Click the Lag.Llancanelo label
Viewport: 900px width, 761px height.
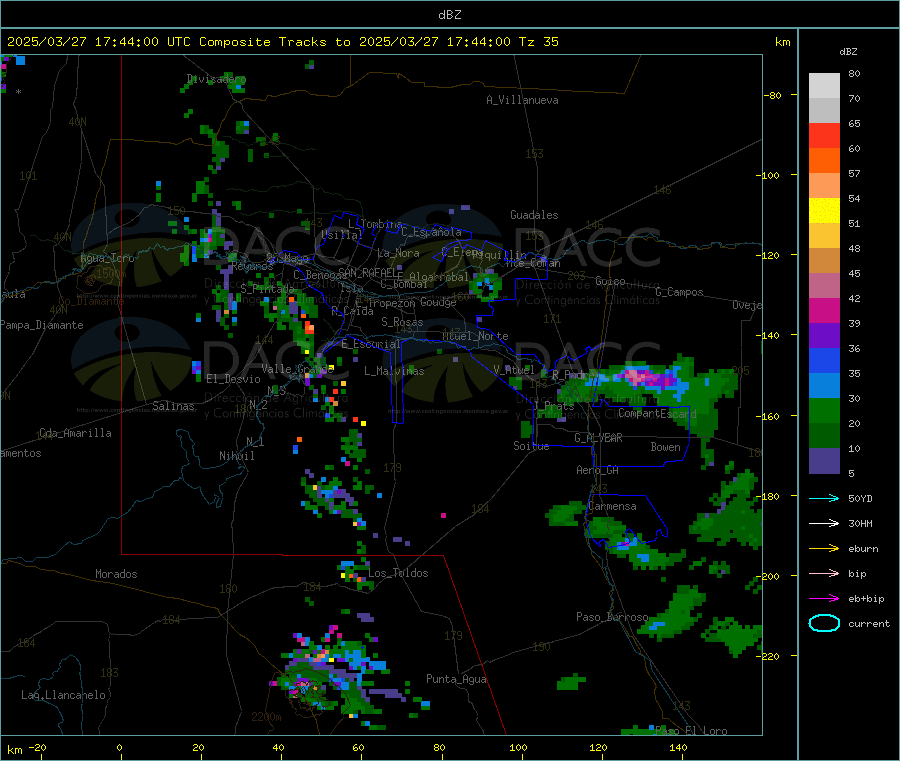tap(63, 695)
